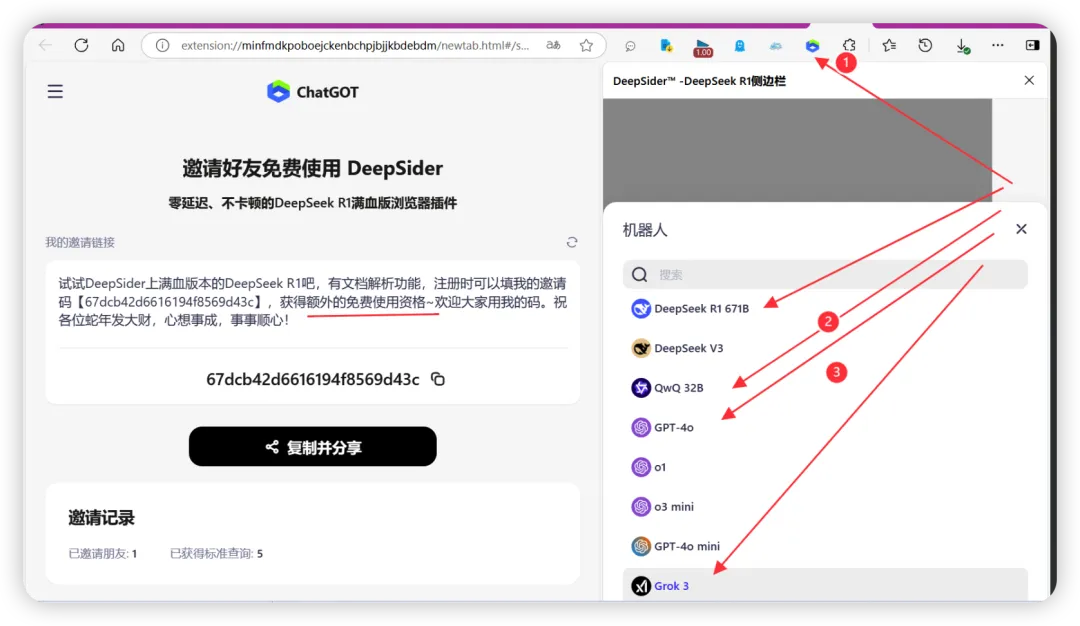Select the DeepSeek V3 robot
The image size is (1080, 626).
point(825,348)
